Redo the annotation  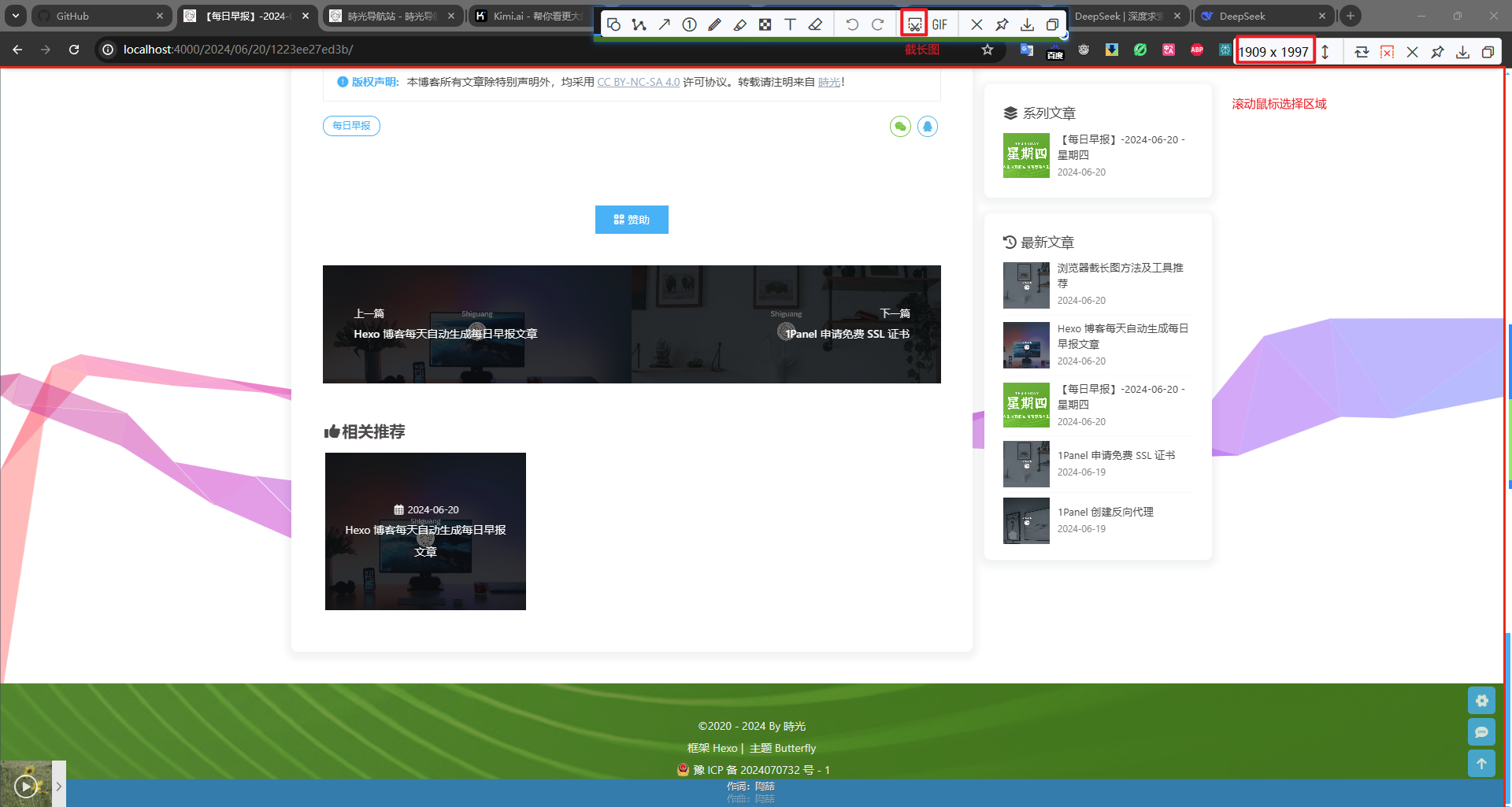[877, 24]
